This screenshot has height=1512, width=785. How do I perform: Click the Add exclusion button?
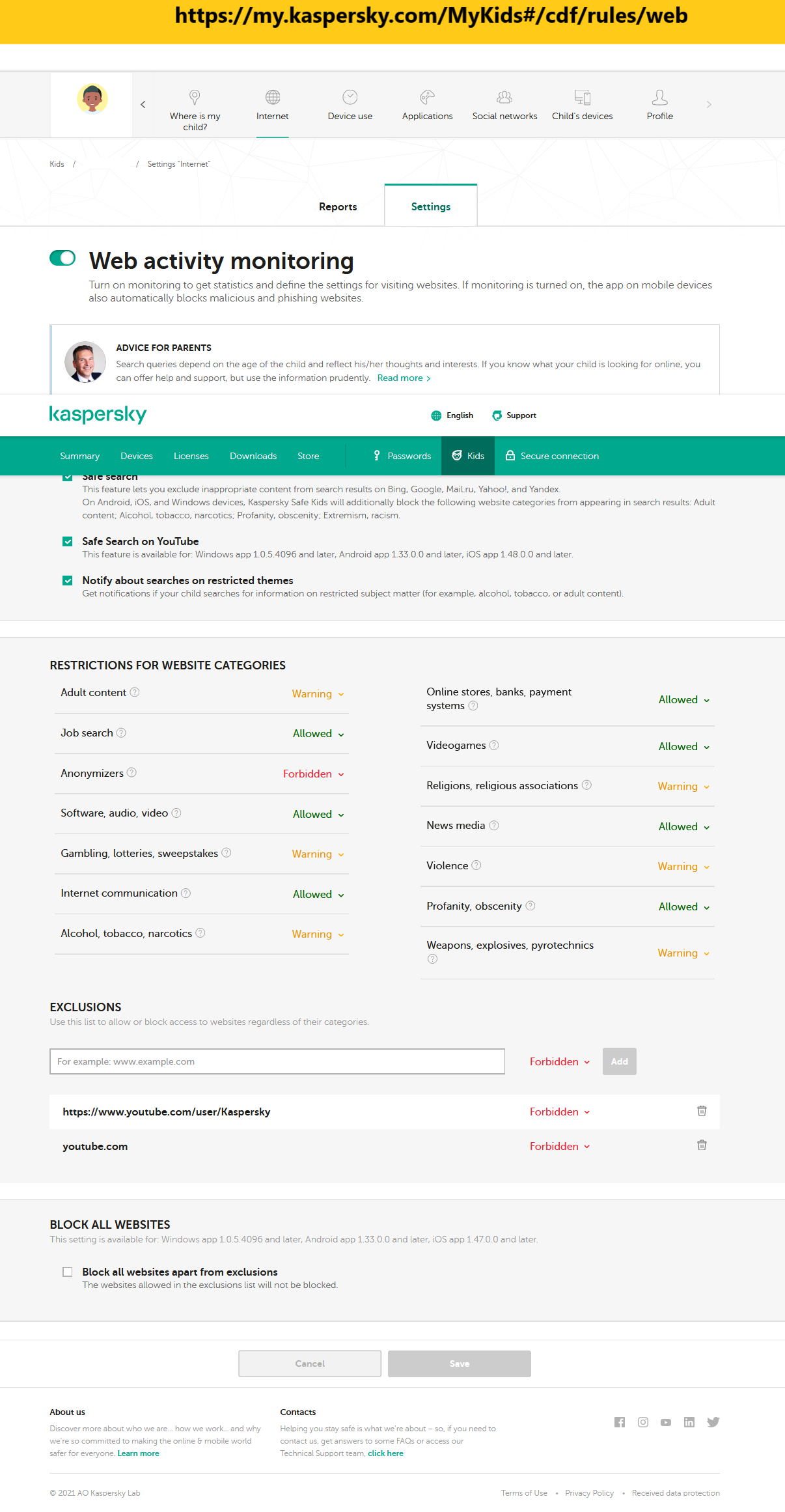point(620,1061)
